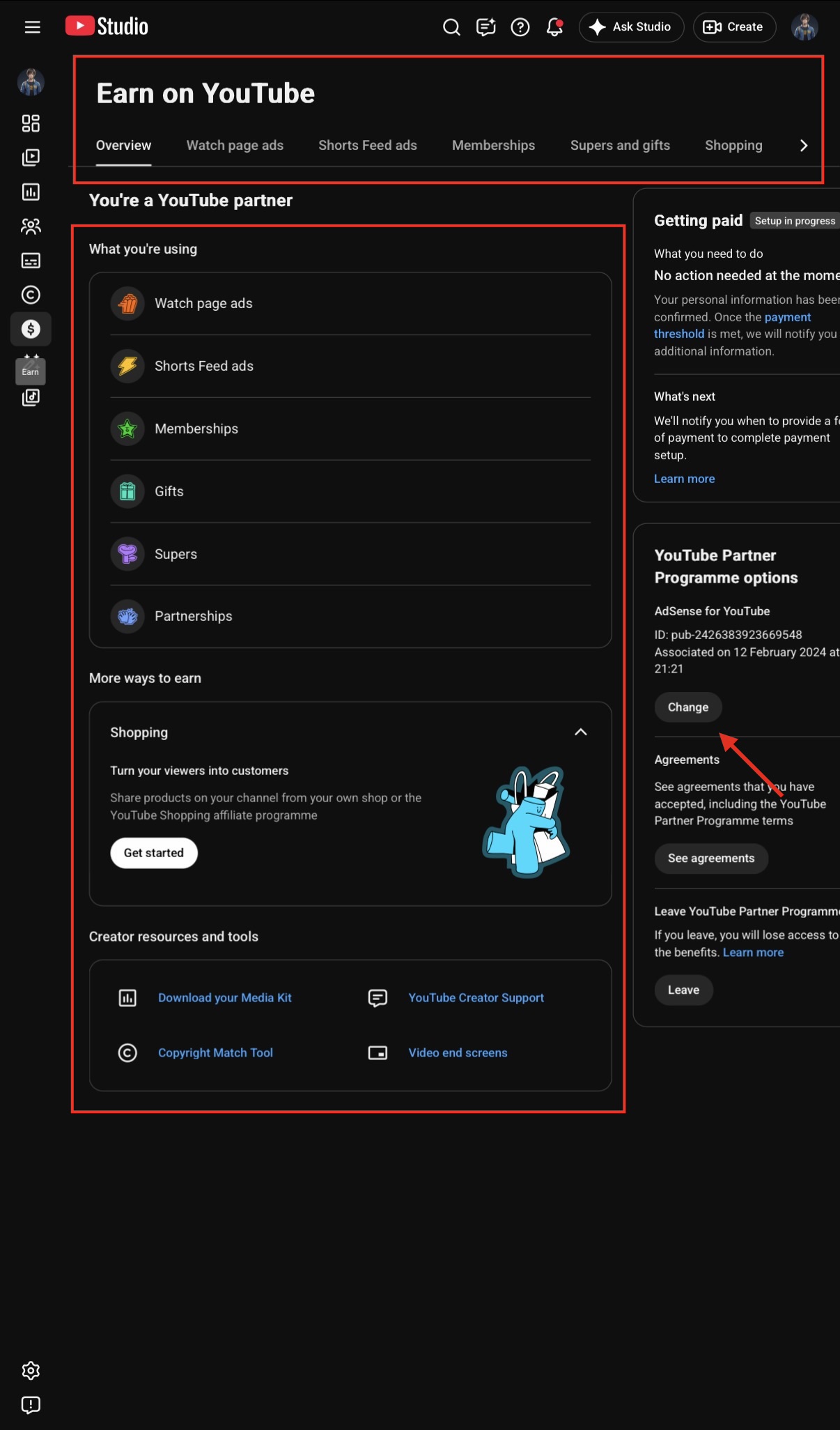Select the Earn dollar icon in sidebar

point(31,329)
